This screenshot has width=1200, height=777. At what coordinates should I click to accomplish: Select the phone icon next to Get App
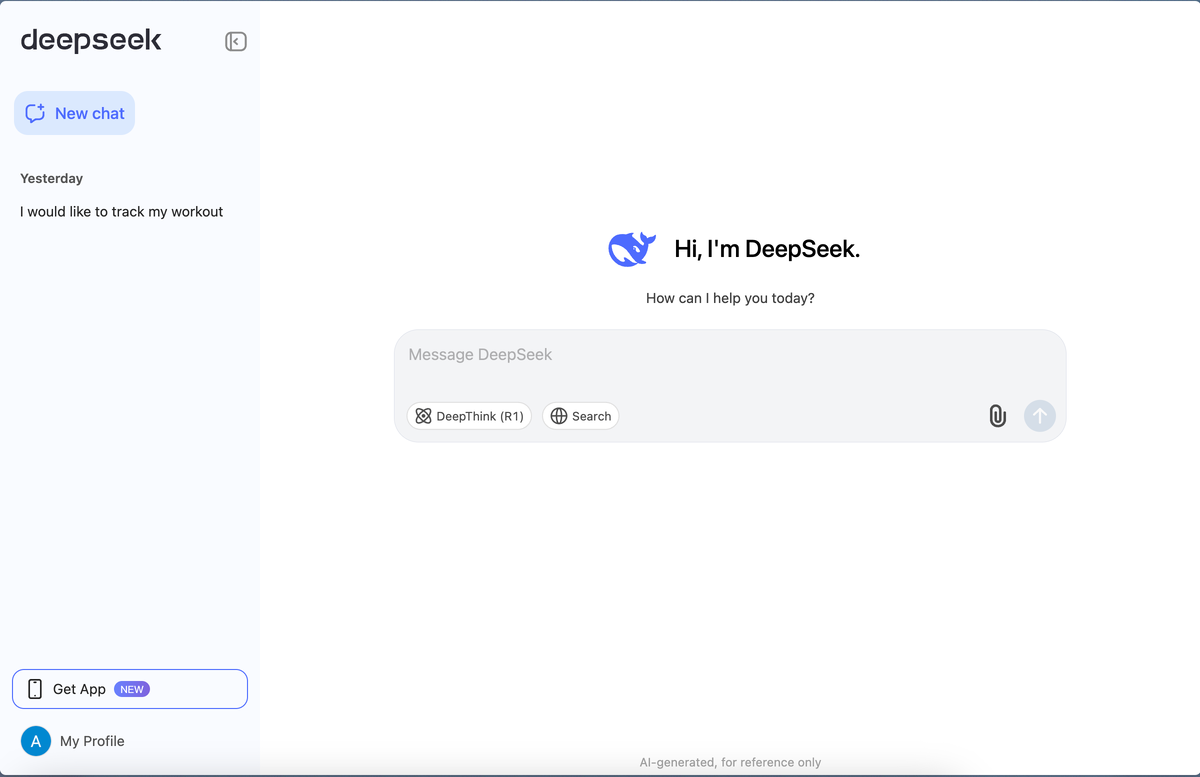[x=36, y=688]
